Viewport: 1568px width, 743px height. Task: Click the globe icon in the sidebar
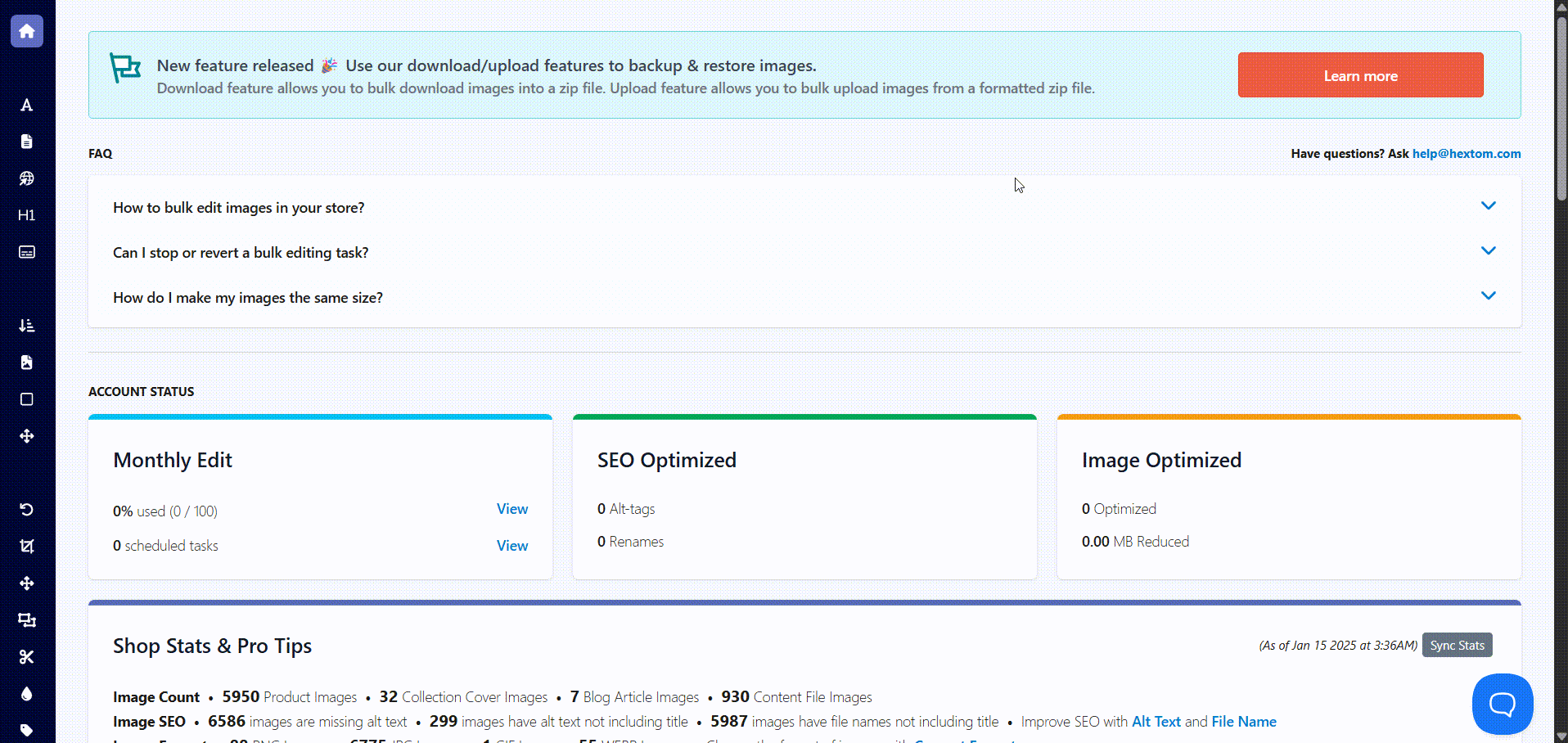(27, 178)
